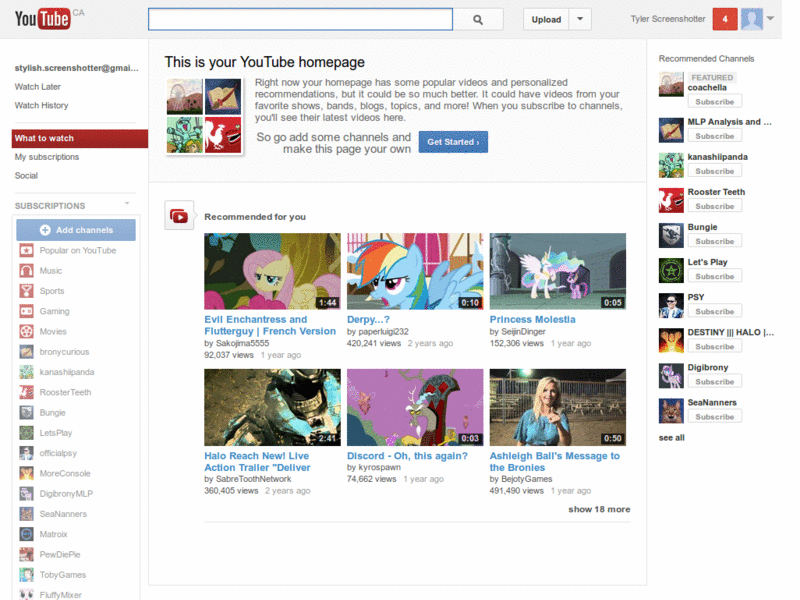Image resolution: width=800 pixels, height=600 pixels.
Task: Click the Upload button
Action: point(546,19)
